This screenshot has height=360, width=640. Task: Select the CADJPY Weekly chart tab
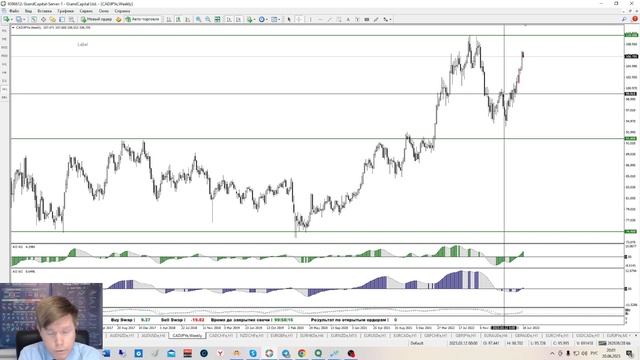tap(187, 335)
